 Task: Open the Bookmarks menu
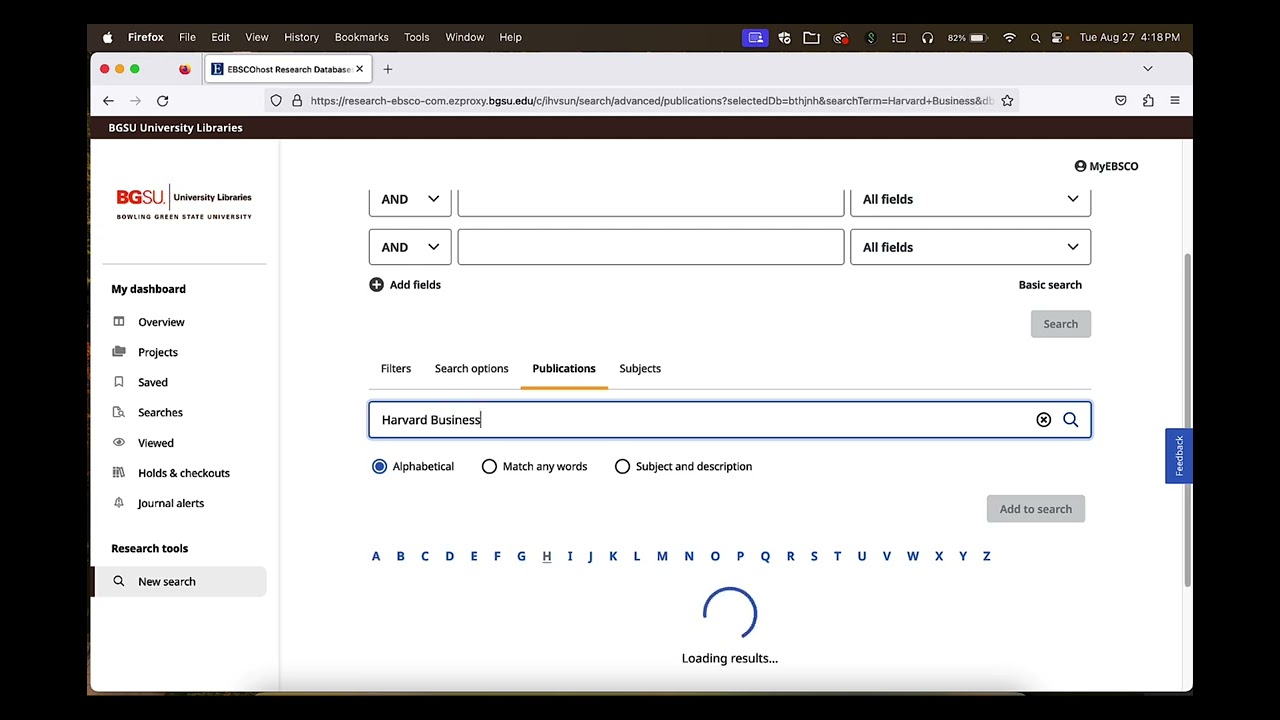(361, 37)
